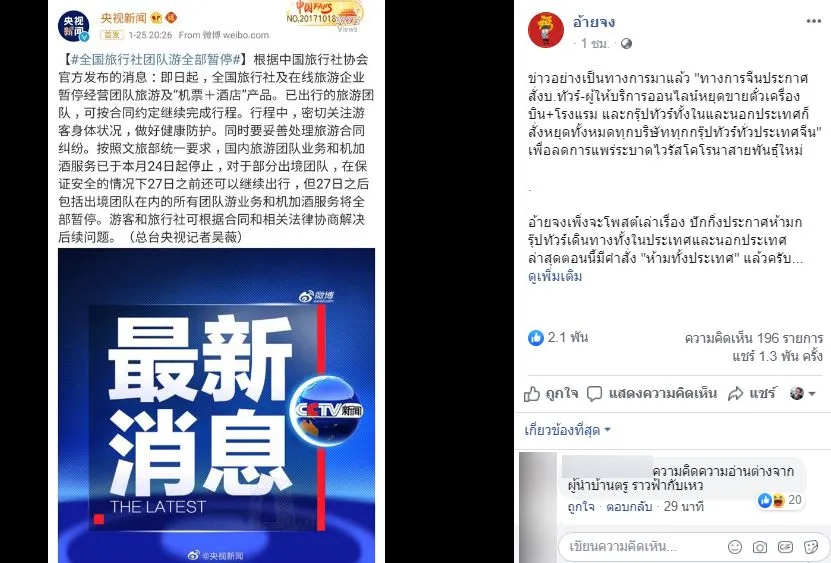Like the comment via ถูกใจ link
The width and height of the screenshot is (831, 563).
580,506
